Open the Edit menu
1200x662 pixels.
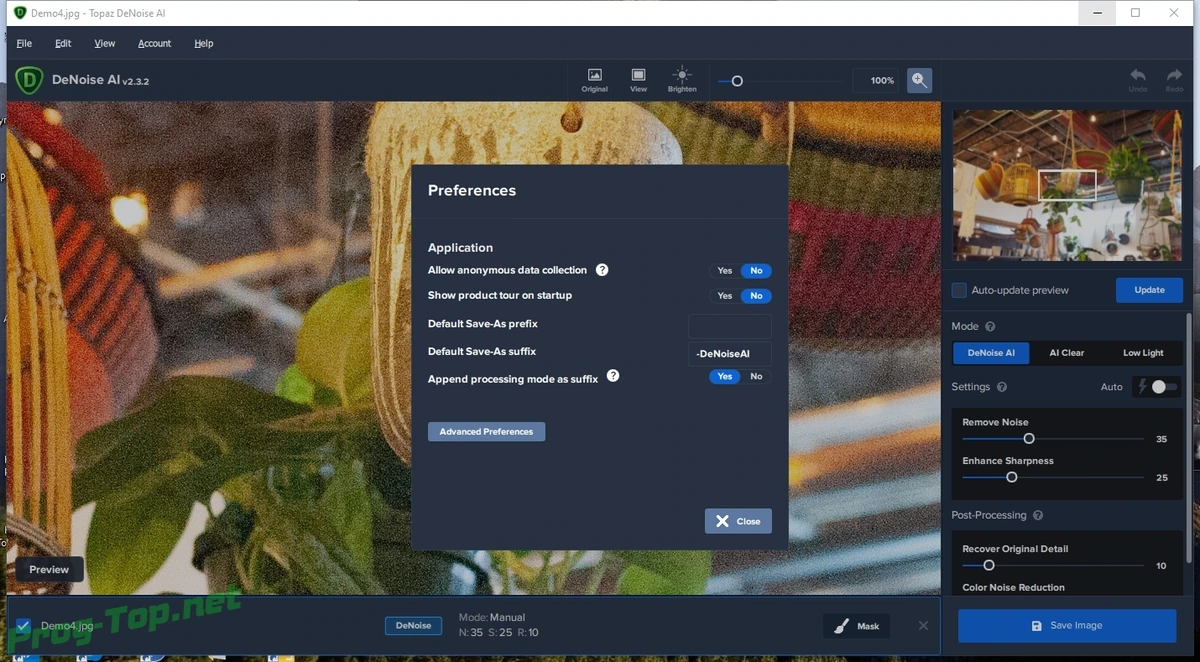[x=63, y=44]
